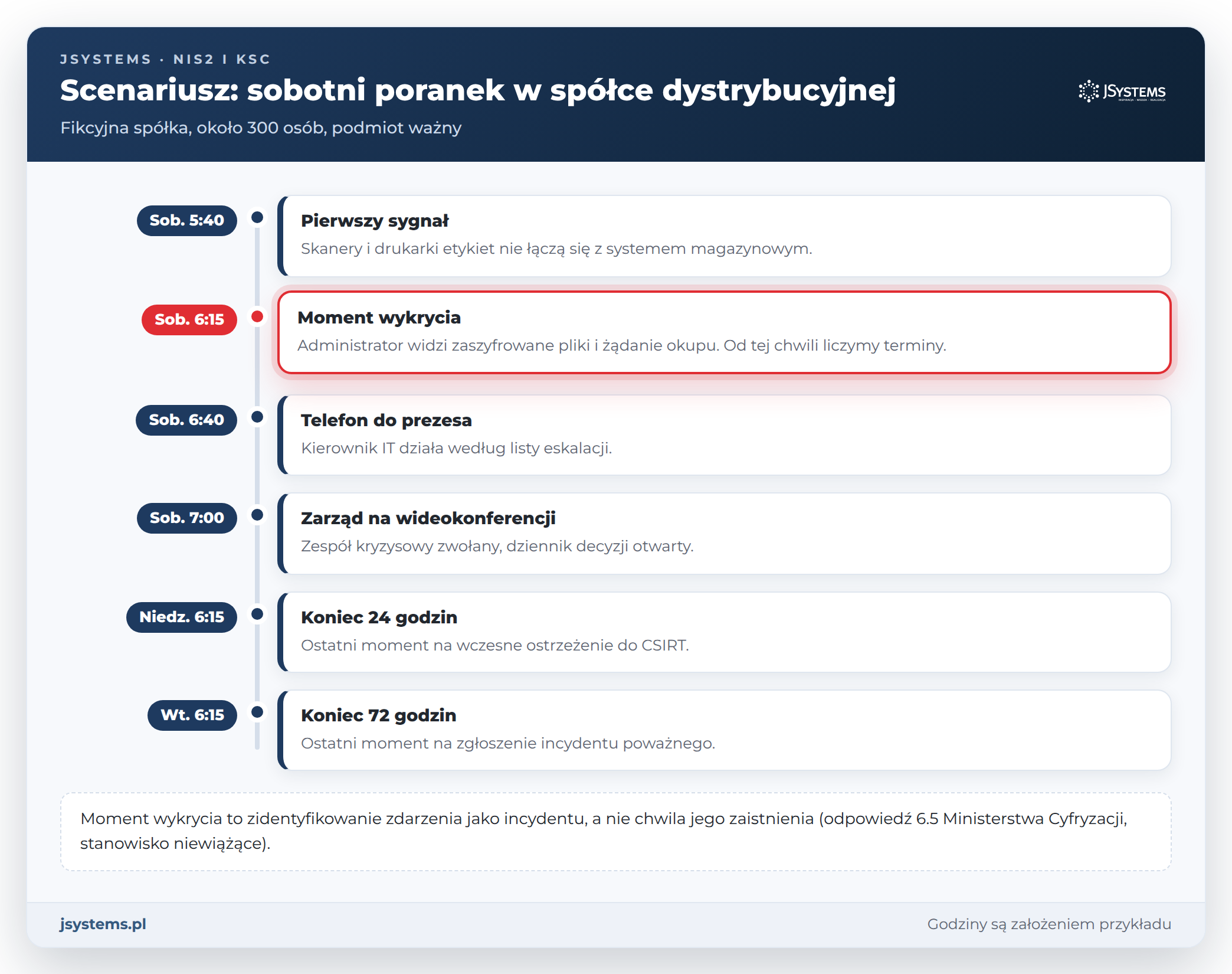The image size is (1232, 974).
Task: Click the timeline dot beside Zarząd na wideokonferencji
Action: (257, 515)
